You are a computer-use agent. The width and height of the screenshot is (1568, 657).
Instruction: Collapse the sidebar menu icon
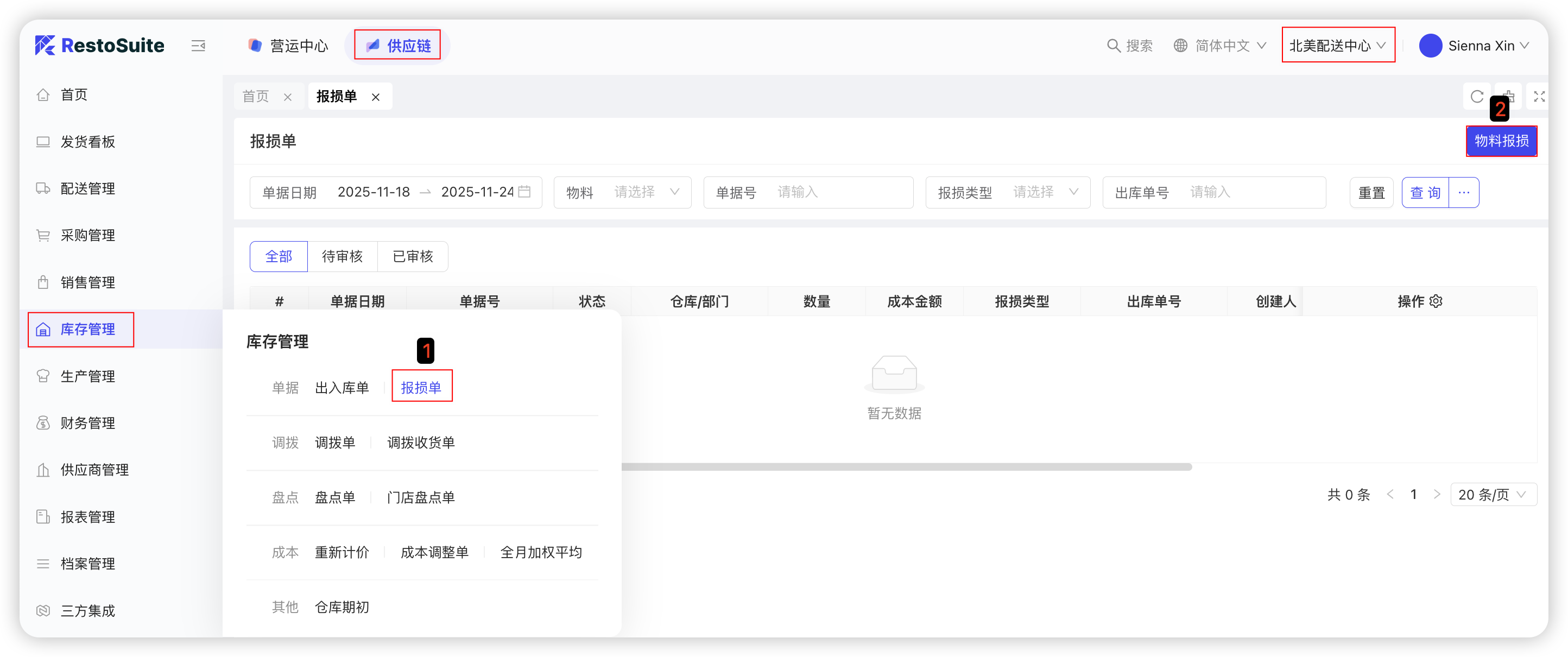198,46
